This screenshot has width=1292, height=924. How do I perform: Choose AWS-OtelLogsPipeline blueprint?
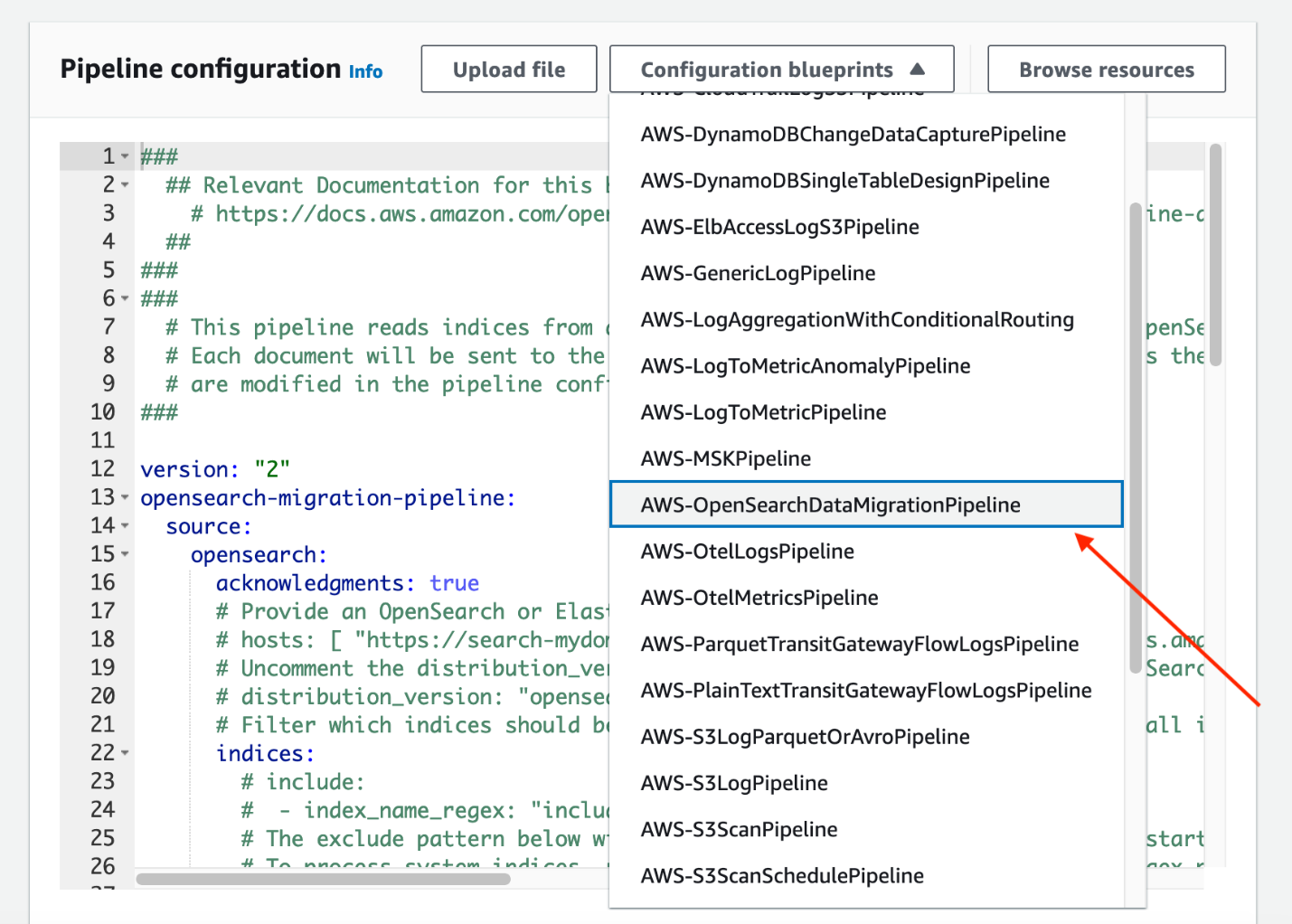[x=866, y=552]
